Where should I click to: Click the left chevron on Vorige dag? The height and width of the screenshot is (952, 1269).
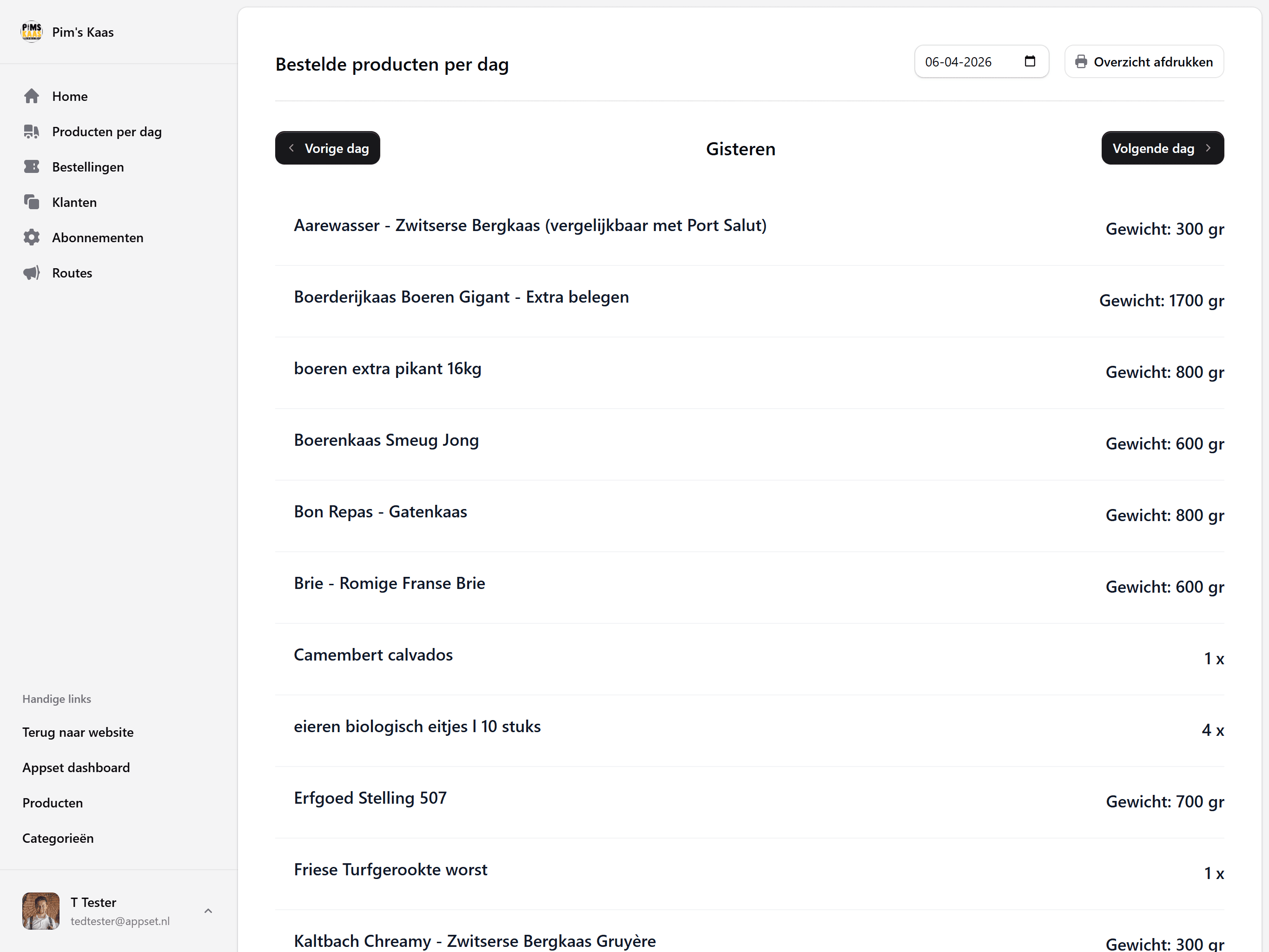[x=292, y=147]
